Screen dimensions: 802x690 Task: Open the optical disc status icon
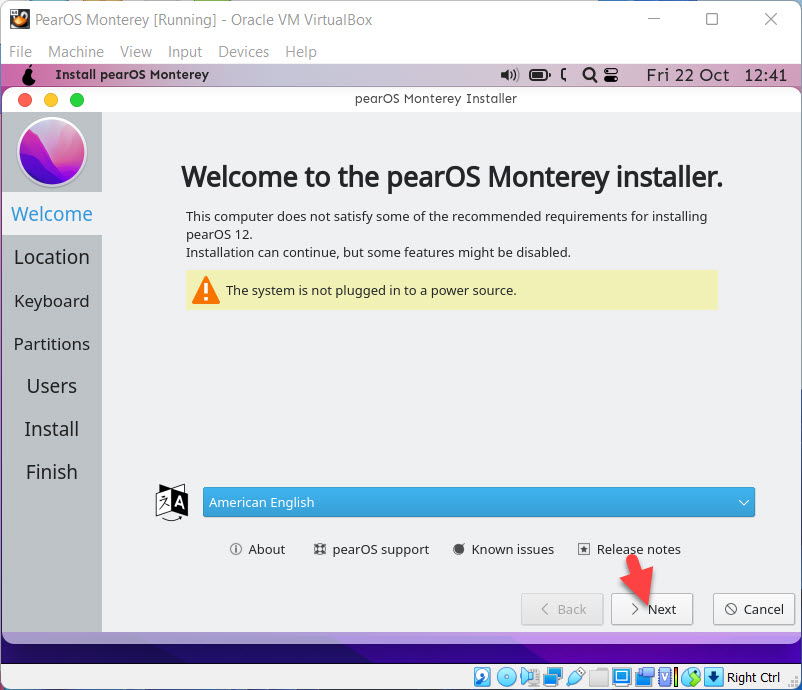(x=506, y=677)
